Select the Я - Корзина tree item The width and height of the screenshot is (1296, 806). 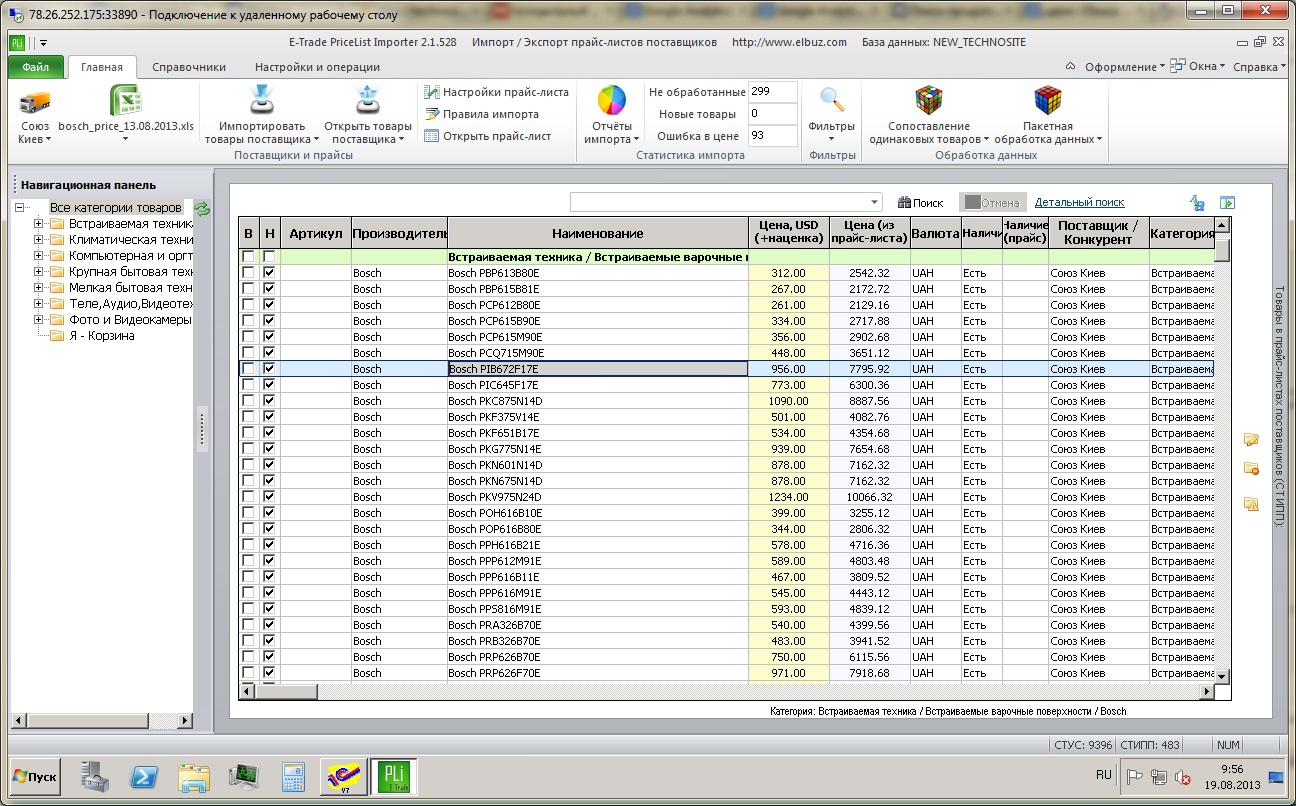pyautogui.click(x=101, y=336)
